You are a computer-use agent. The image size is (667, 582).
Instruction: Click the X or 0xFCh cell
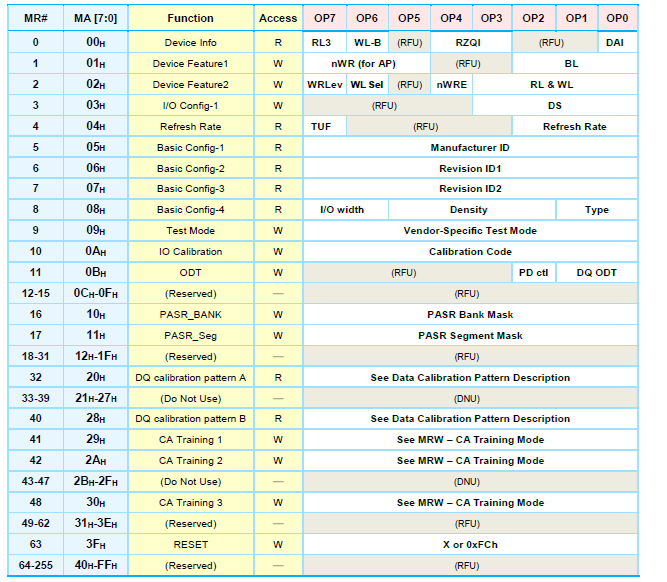(x=470, y=544)
